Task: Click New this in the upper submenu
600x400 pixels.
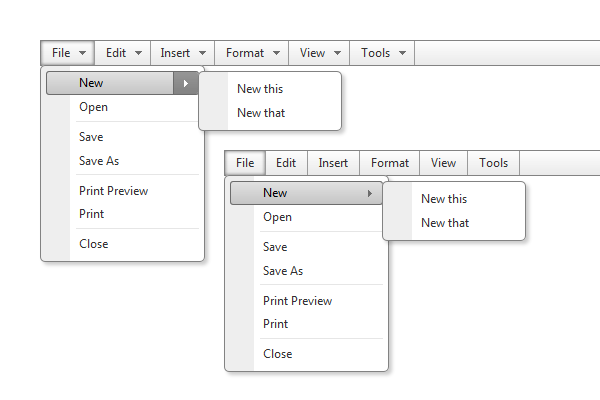Action: coord(260,89)
